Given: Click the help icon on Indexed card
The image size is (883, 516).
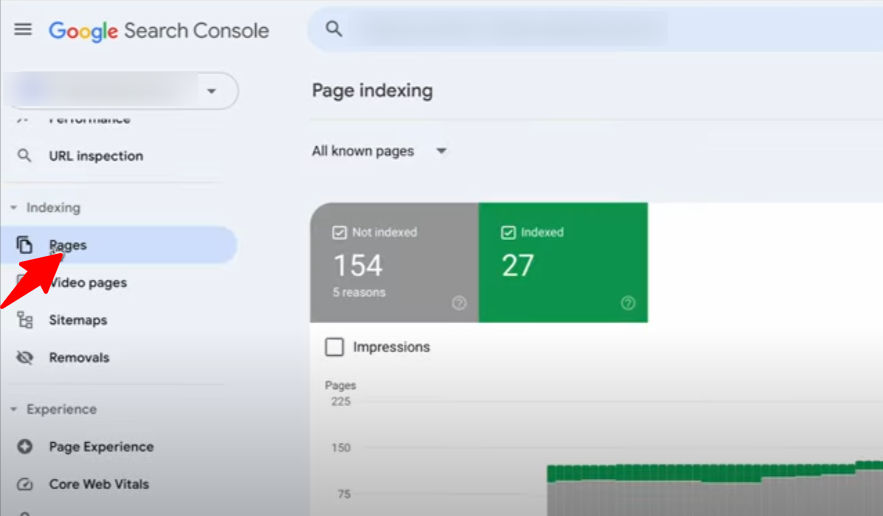Looking at the screenshot, I should click(x=628, y=303).
